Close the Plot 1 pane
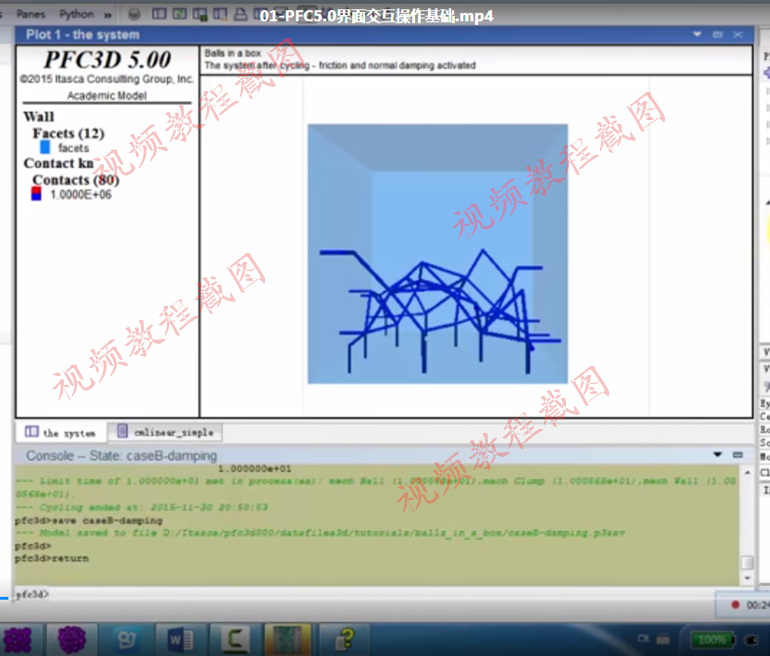 click(x=738, y=34)
